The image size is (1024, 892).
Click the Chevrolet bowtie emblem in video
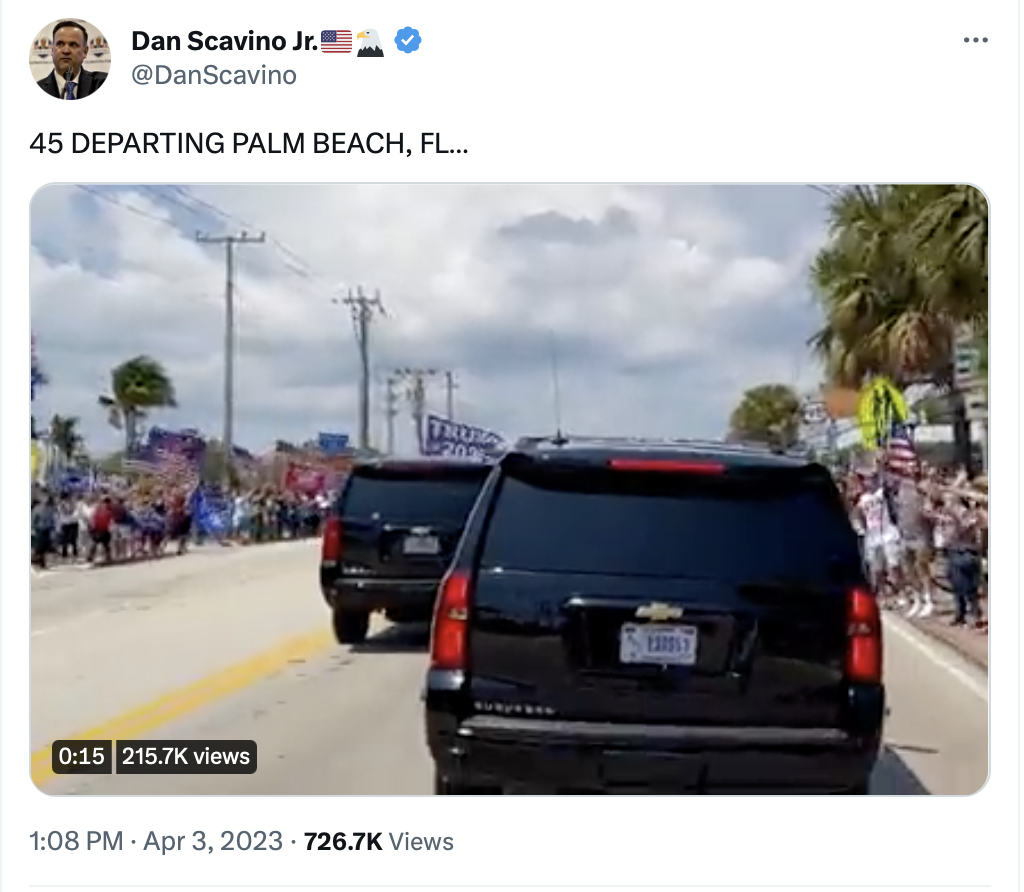click(659, 611)
